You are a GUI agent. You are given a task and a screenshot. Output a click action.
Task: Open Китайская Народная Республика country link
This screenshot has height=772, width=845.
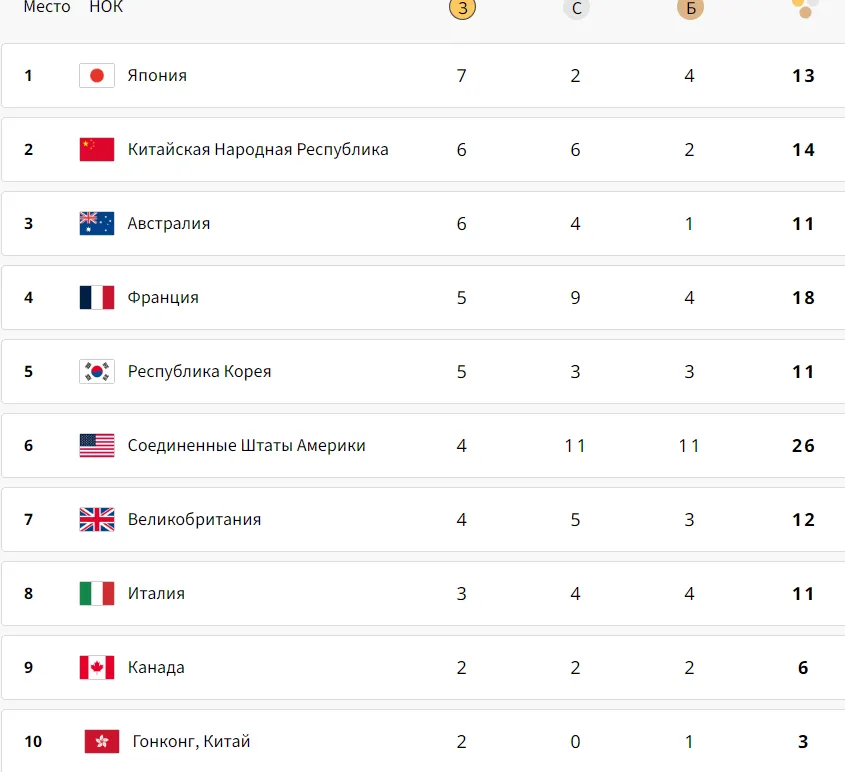pyautogui.click(x=258, y=149)
